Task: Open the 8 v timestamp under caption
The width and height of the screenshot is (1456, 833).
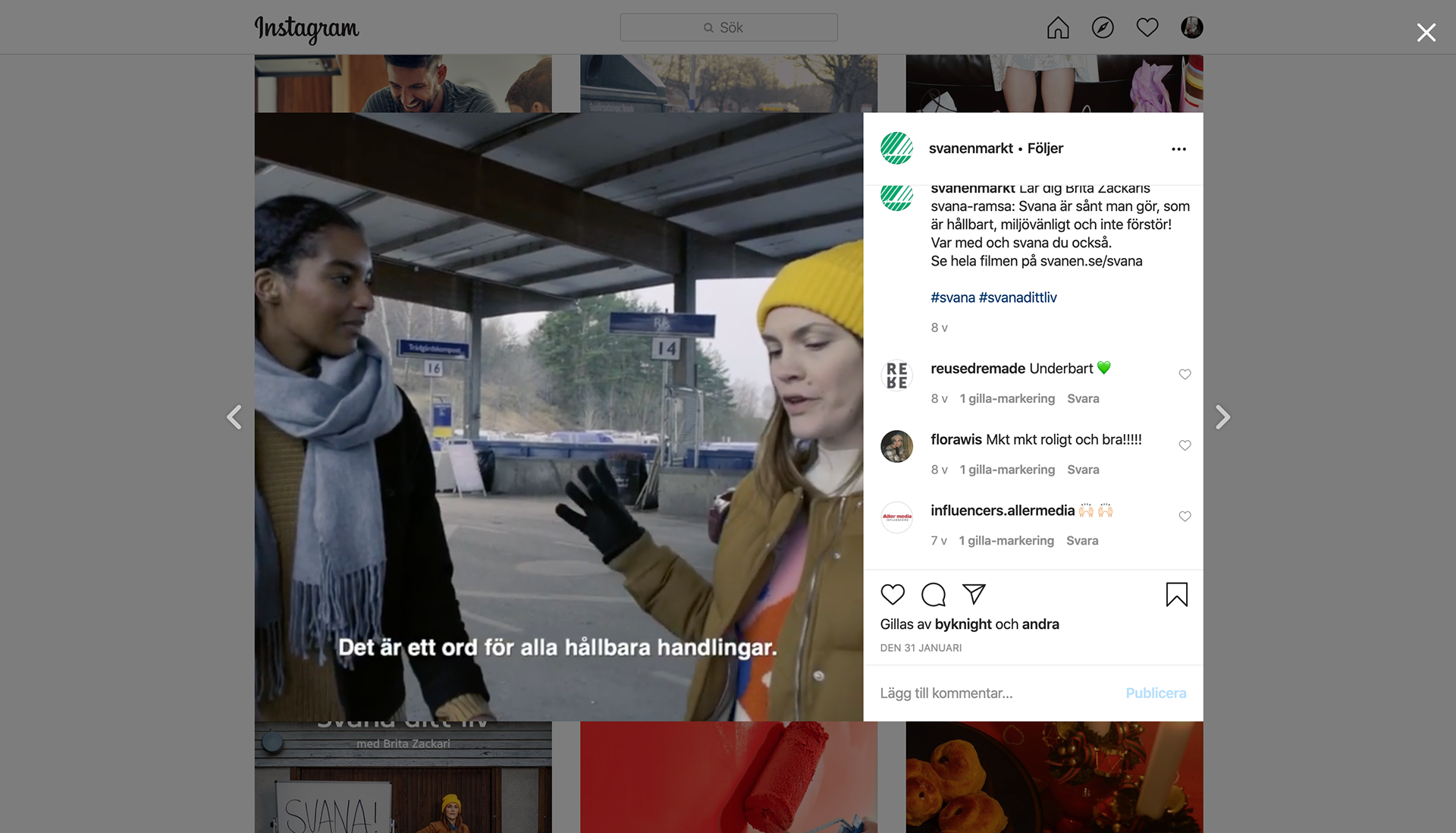Action: click(939, 328)
